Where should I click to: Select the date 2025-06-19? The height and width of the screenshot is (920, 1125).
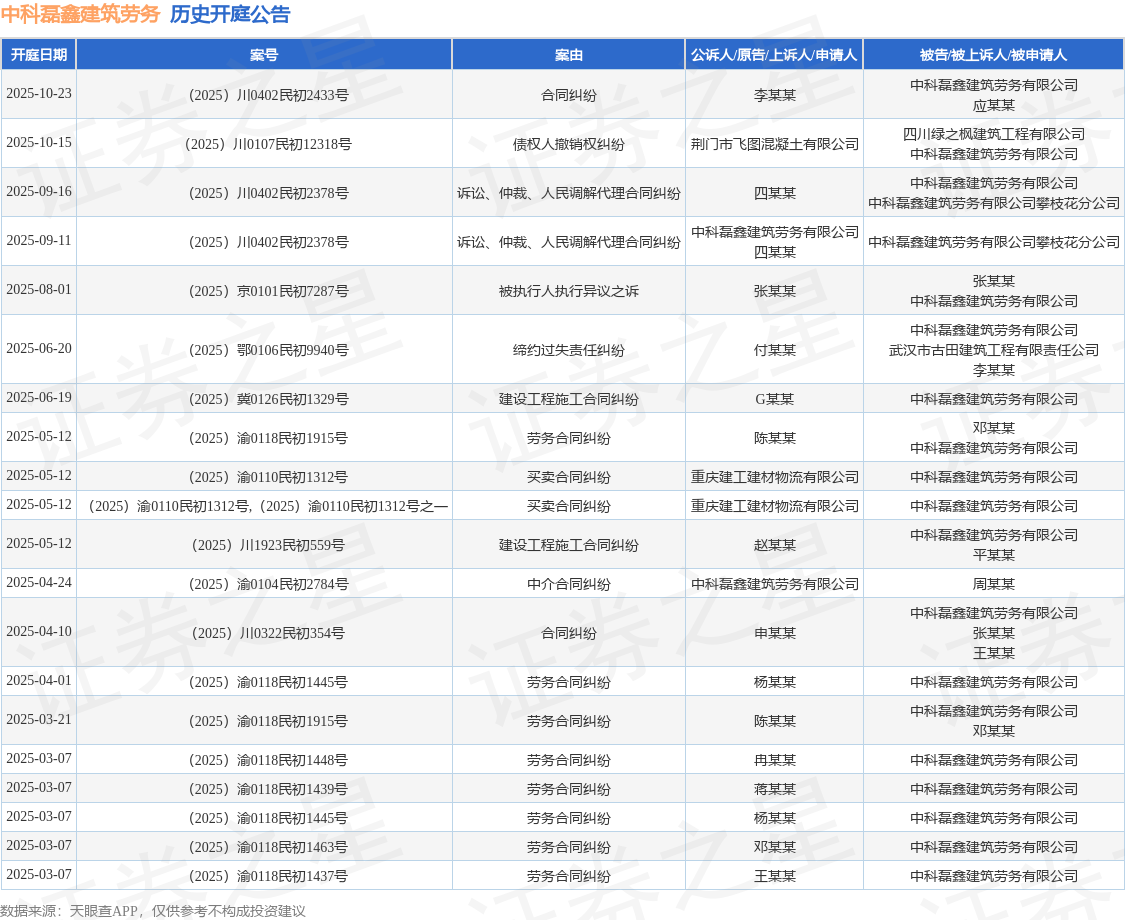(x=39, y=397)
